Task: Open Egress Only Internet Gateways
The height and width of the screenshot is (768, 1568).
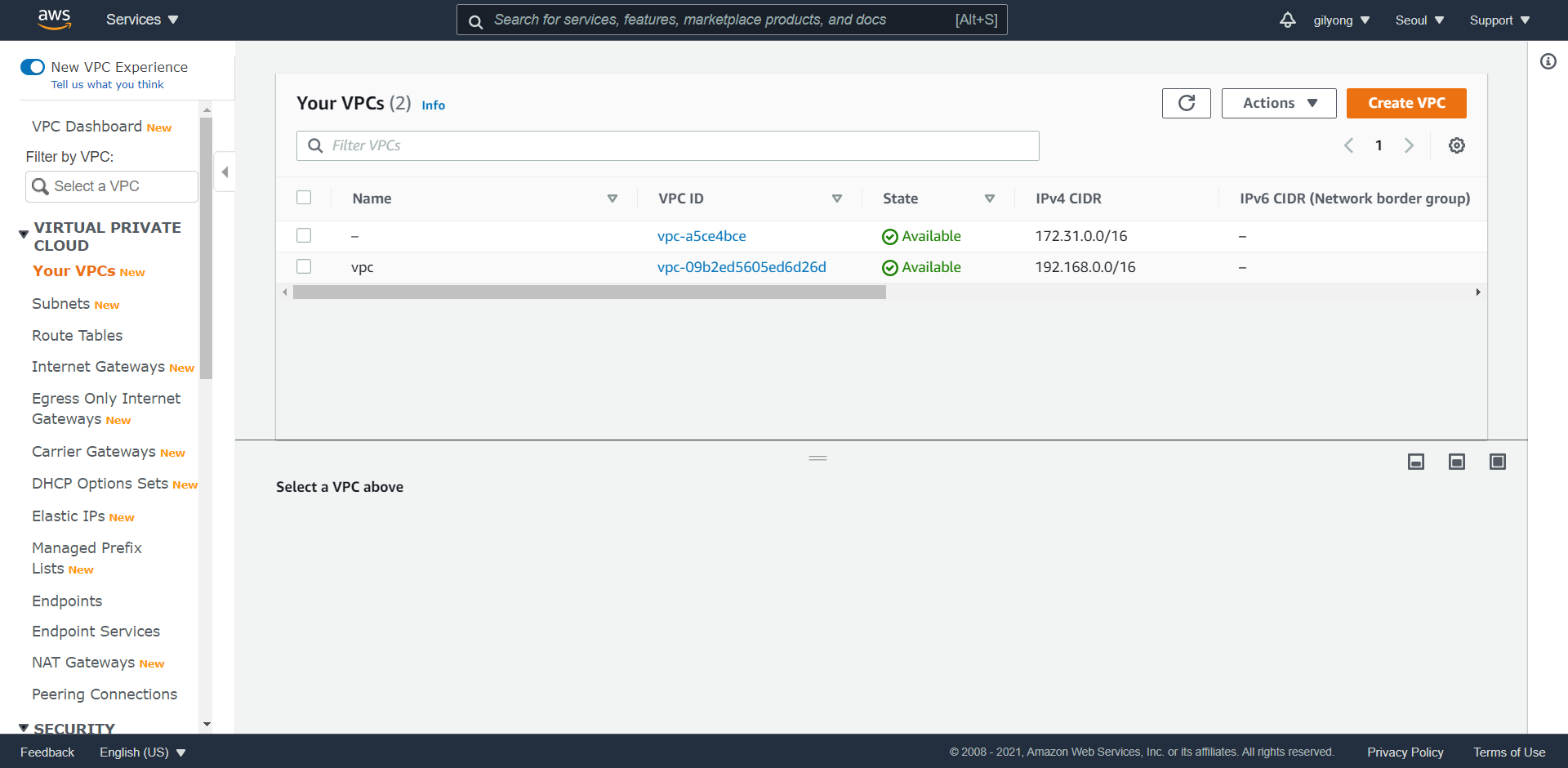Action: (x=106, y=409)
